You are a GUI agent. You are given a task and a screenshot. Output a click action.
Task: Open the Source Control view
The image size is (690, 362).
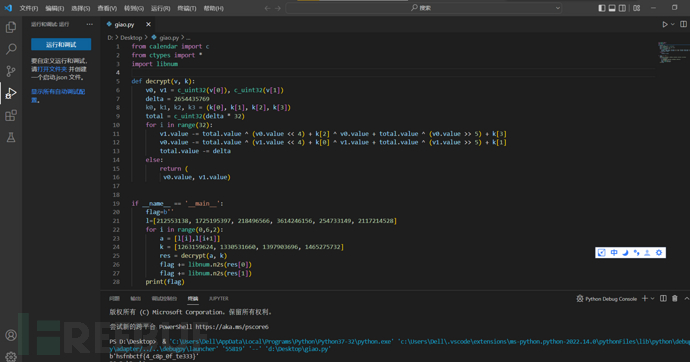tap(11, 71)
